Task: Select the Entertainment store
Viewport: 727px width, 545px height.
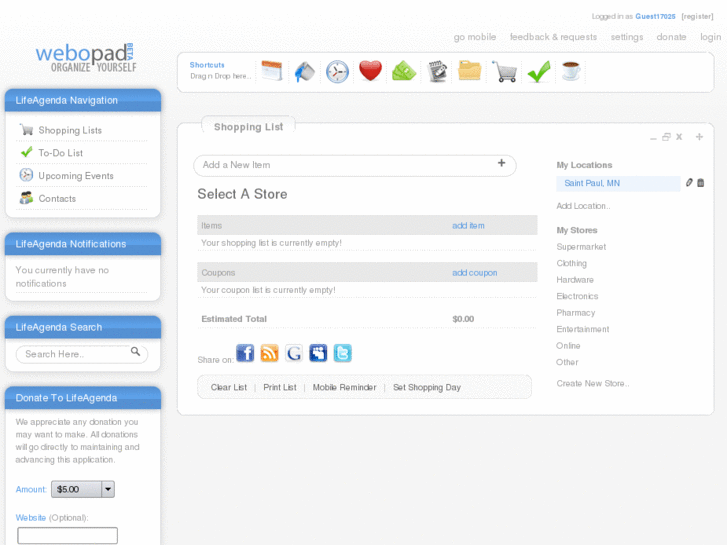Action: pyautogui.click(x=583, y=329)
